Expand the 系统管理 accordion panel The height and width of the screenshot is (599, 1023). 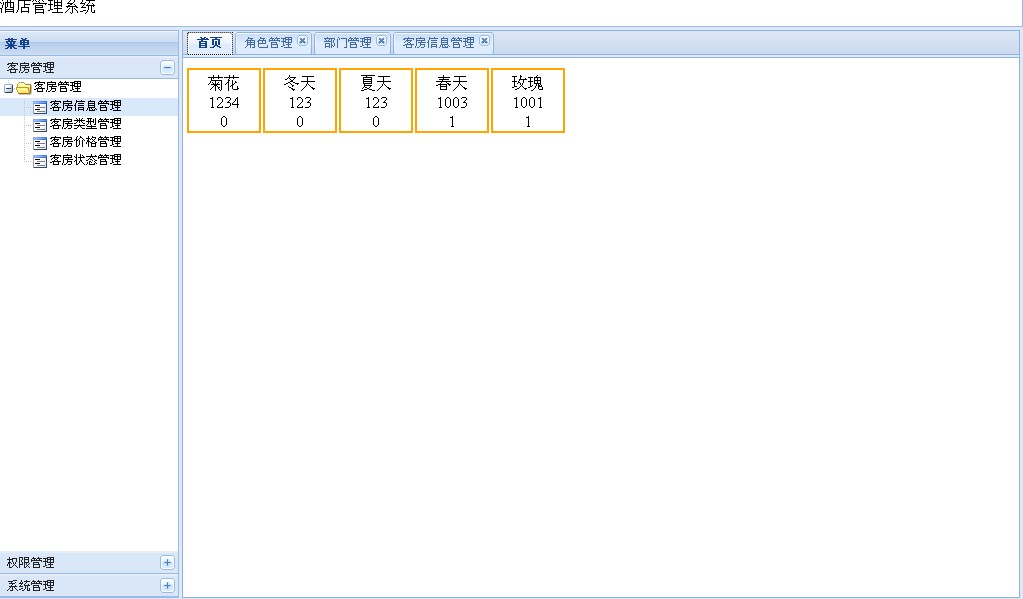pyautogui.click(x=167, y=586)
